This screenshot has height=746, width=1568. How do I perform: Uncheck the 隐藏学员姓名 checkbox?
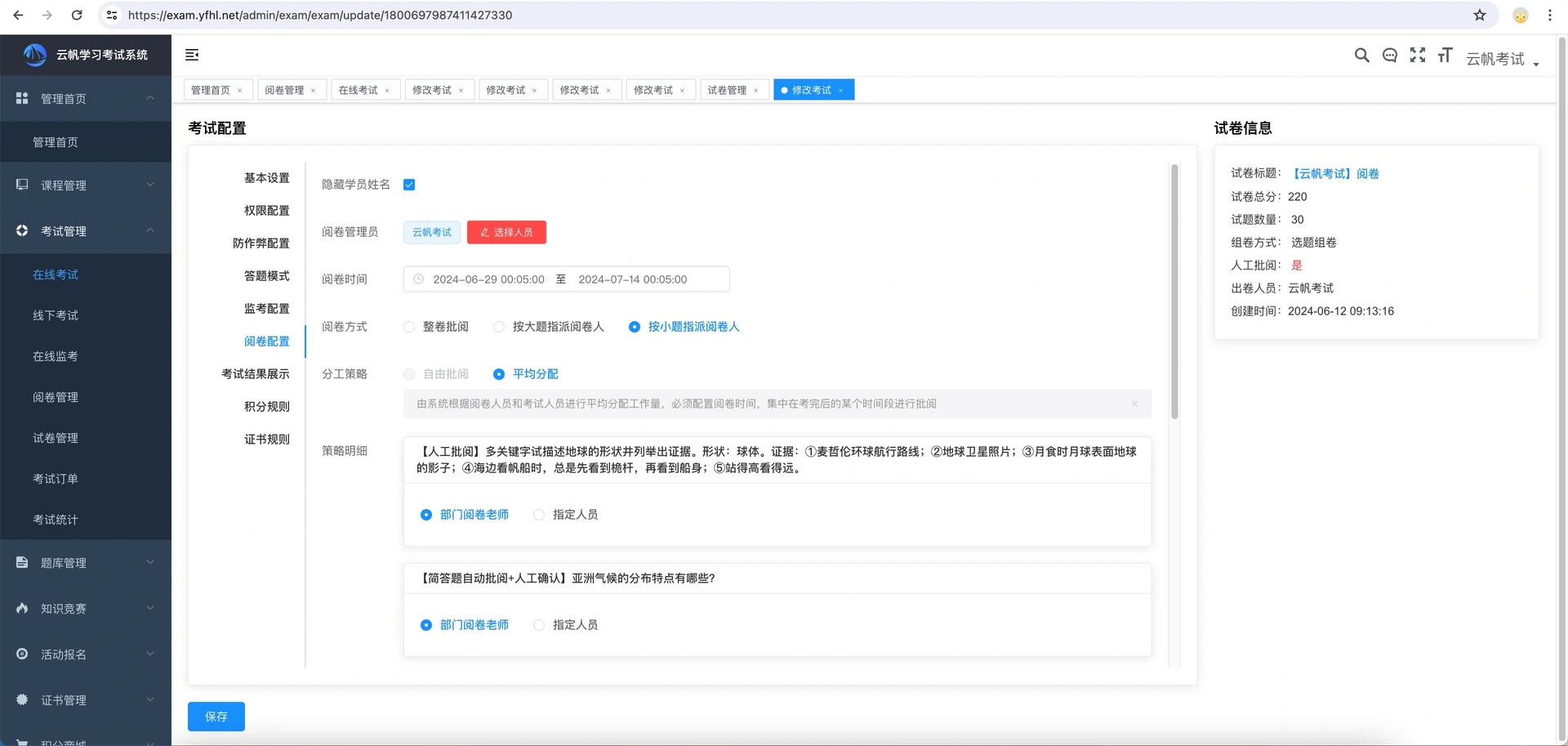tap(409, 185)
